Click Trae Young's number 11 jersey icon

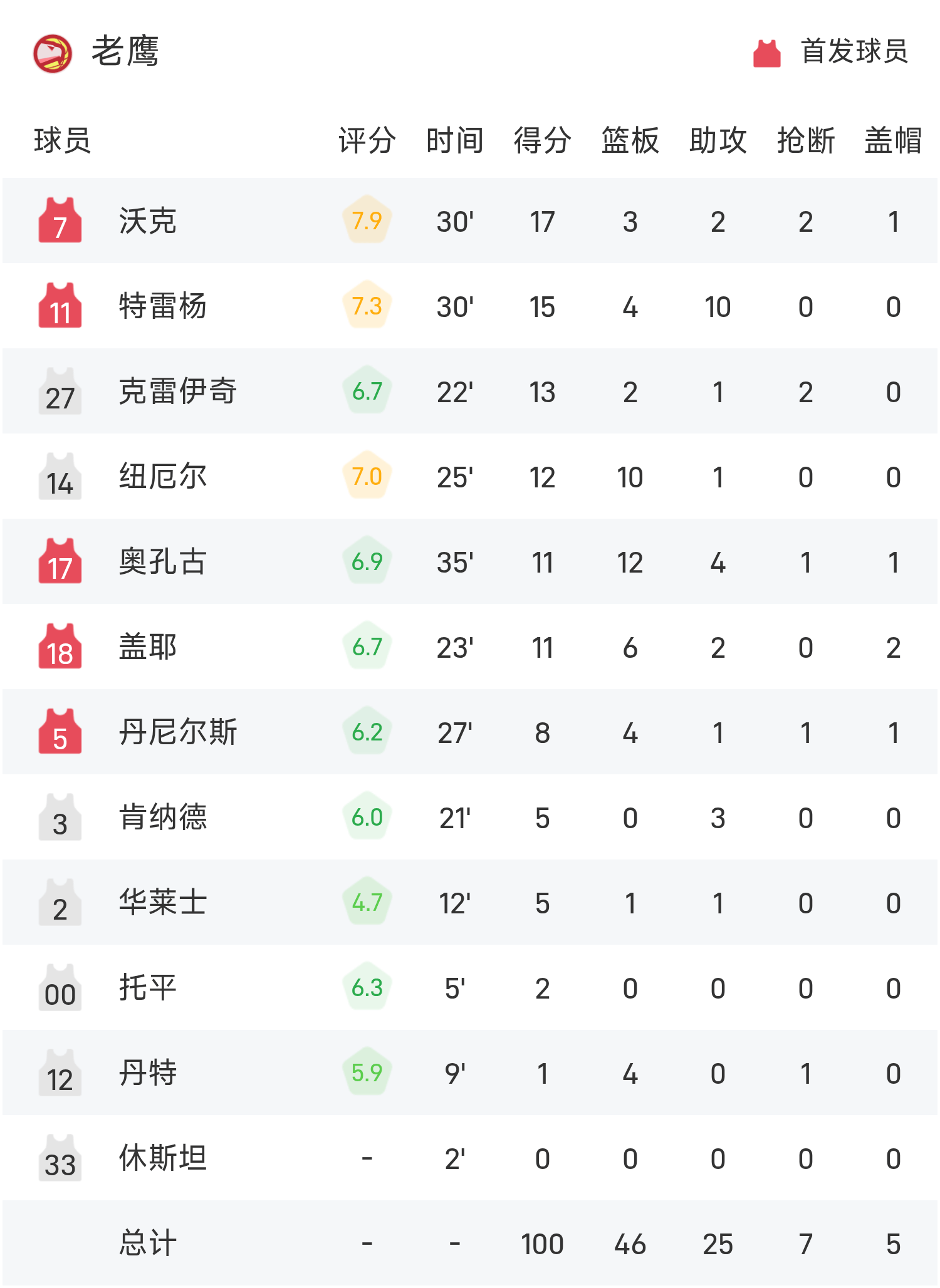[60, 306]
